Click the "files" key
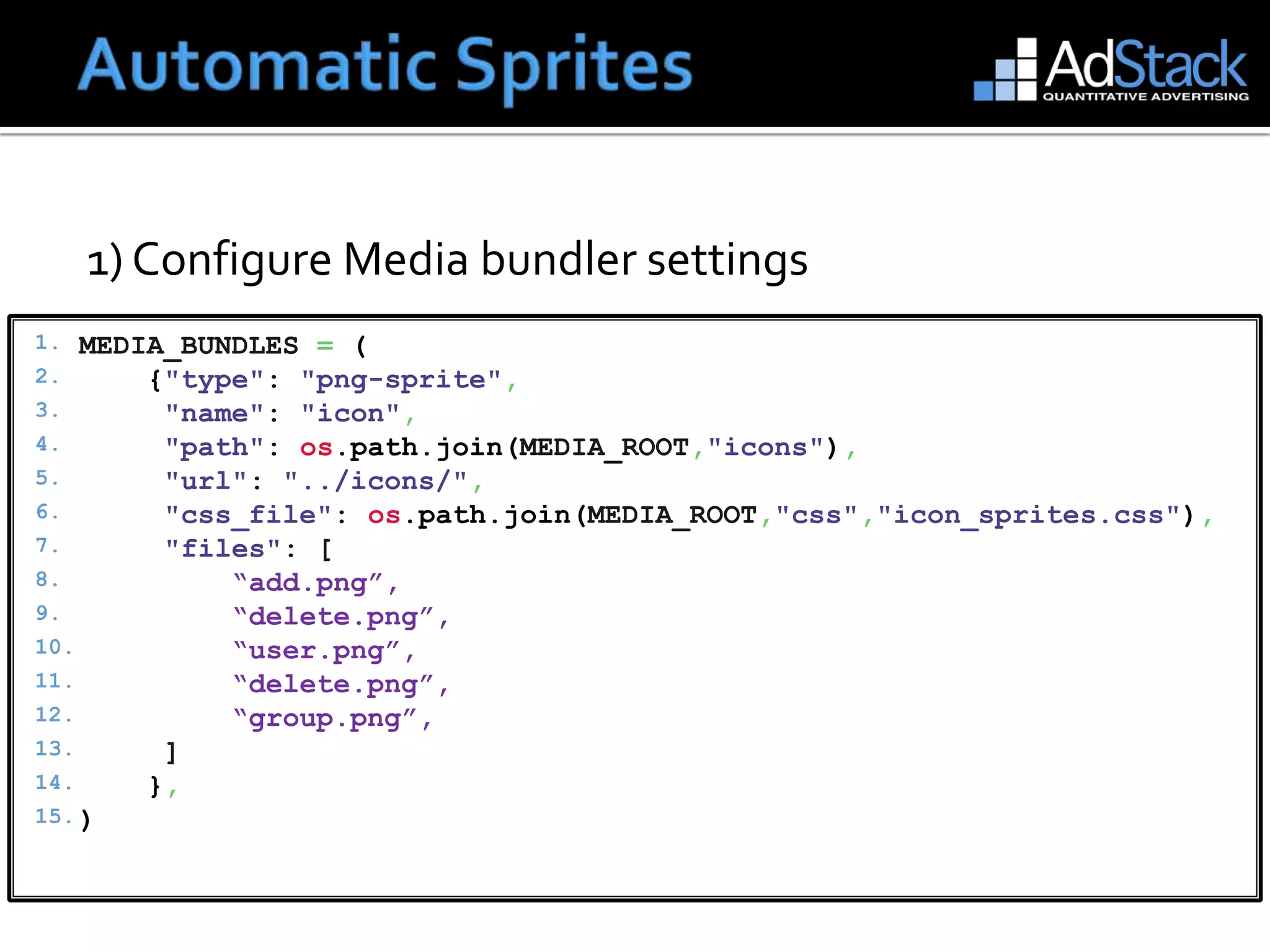 223,549
